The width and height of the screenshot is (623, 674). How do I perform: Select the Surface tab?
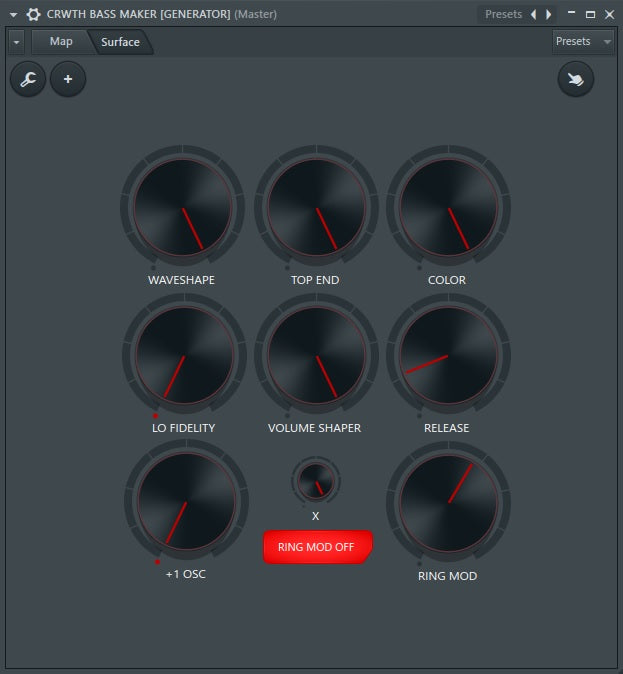click(120, 42)
